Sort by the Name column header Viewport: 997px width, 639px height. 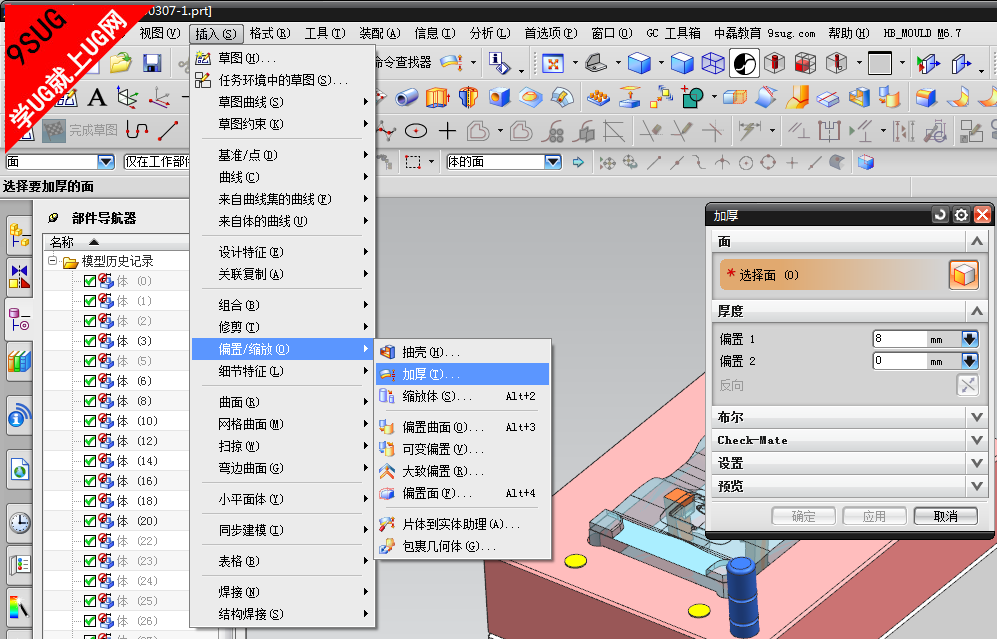point(117,242)
